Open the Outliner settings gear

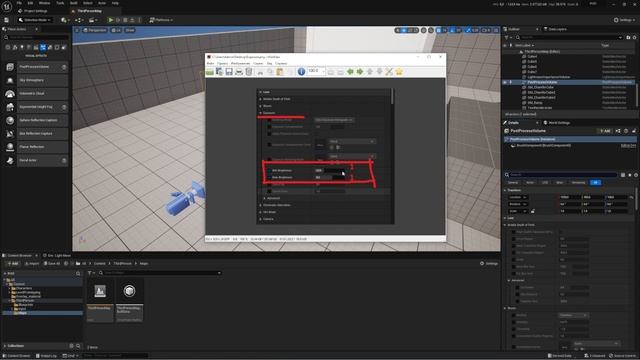pyautogui.click(x=635, y=38)
